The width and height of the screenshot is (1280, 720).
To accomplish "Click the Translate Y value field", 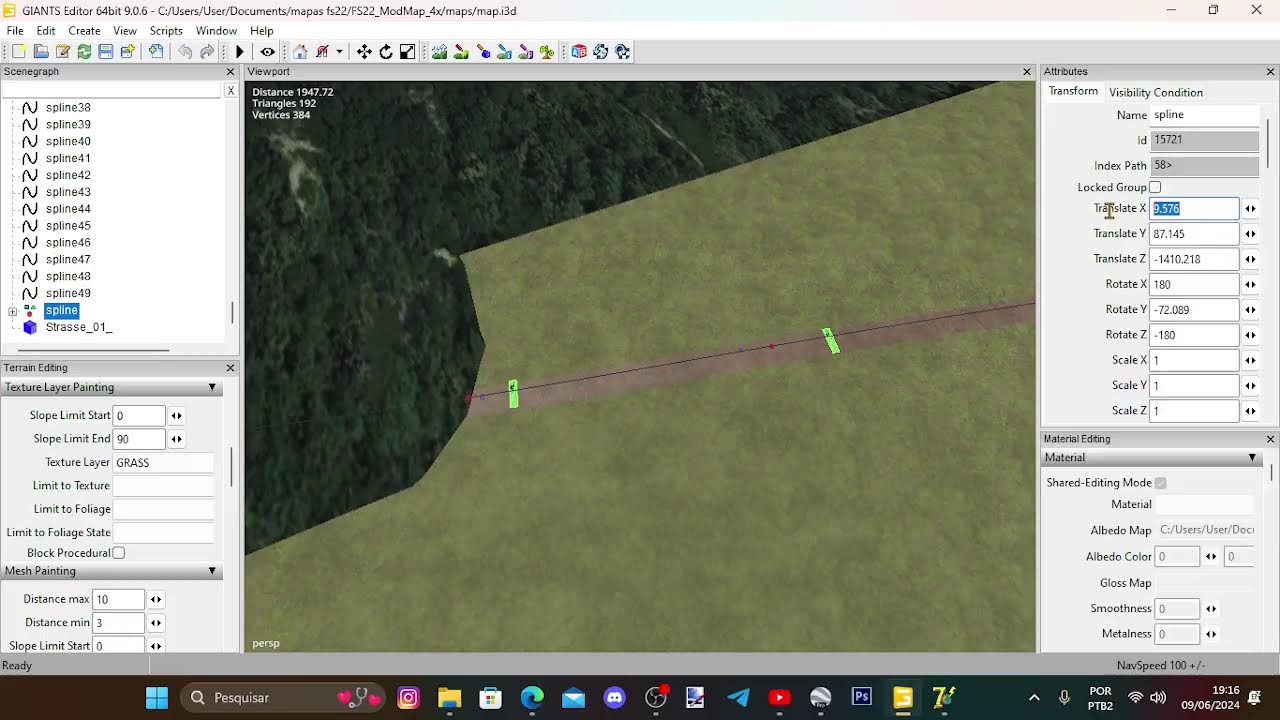I will coord(1194,234).
